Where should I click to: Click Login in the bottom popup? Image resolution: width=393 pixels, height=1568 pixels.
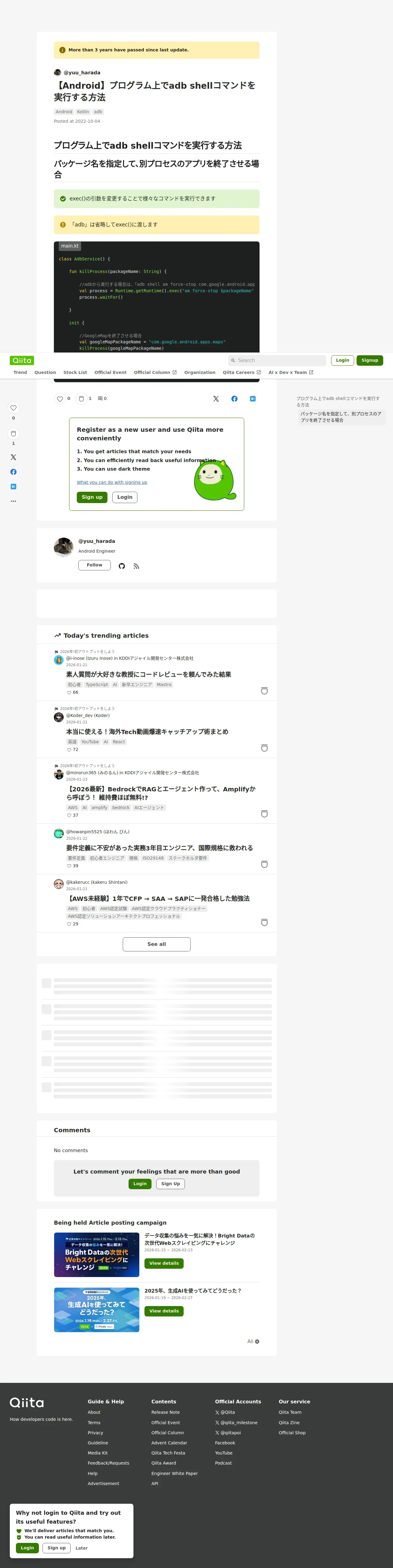click(x=27, y=1548)
